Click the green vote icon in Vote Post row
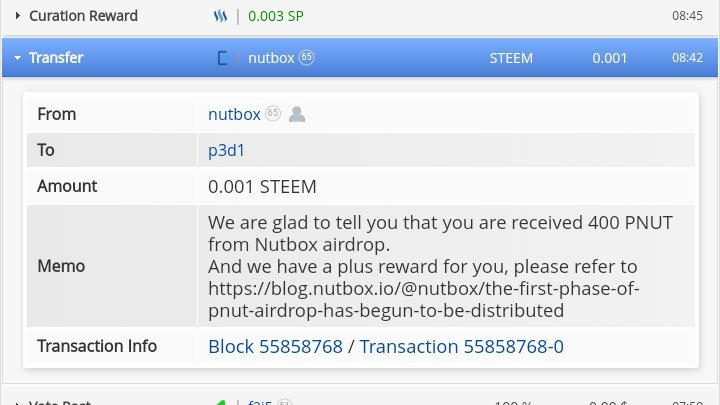Image resolution: width=720 pixels, height=405 pixels. point(220,402)
